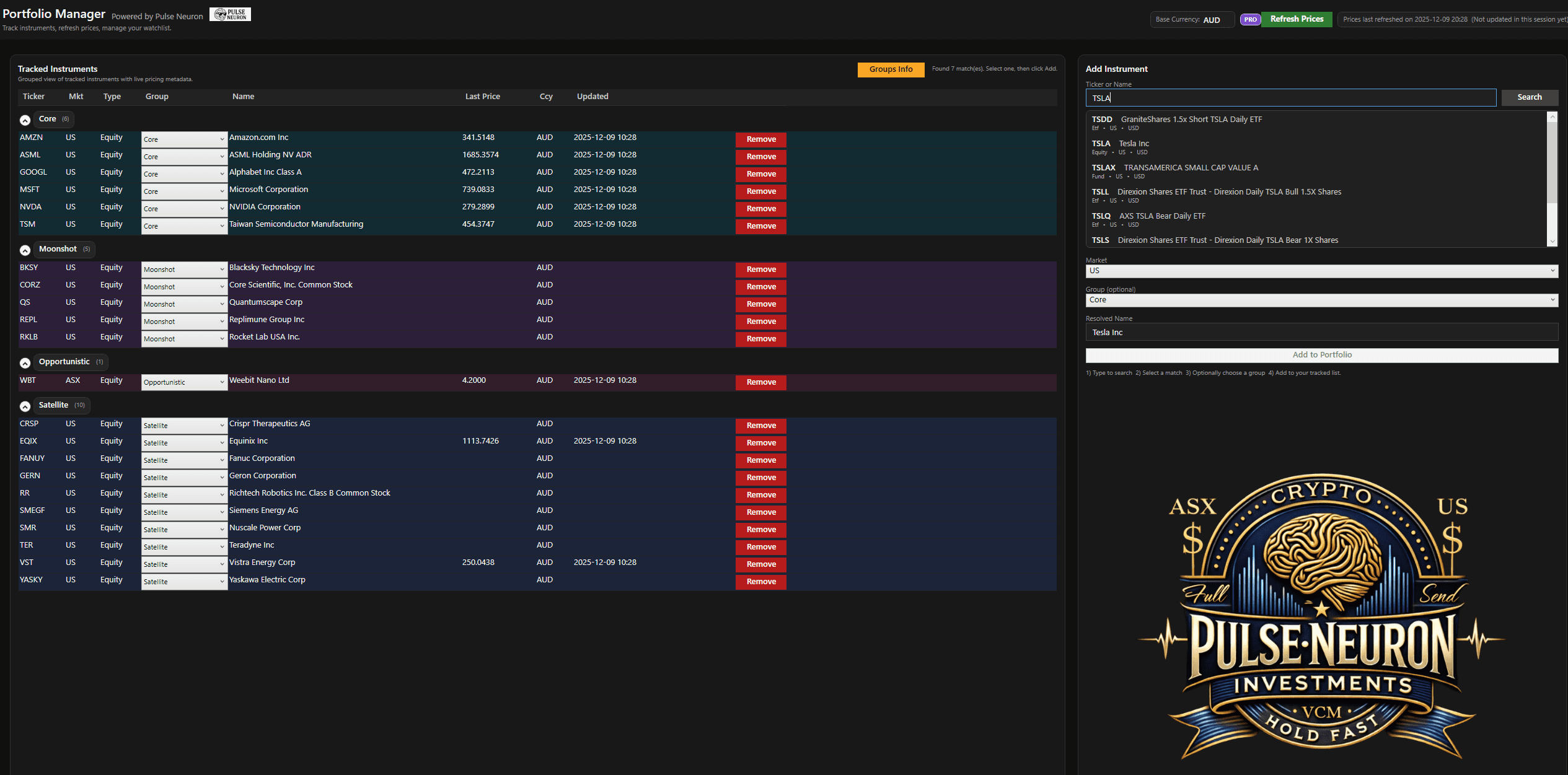This screenshot has width=1568, height=775.
Task: Collapse the Opportunistic group chevron icon
Action: [25, 362]
